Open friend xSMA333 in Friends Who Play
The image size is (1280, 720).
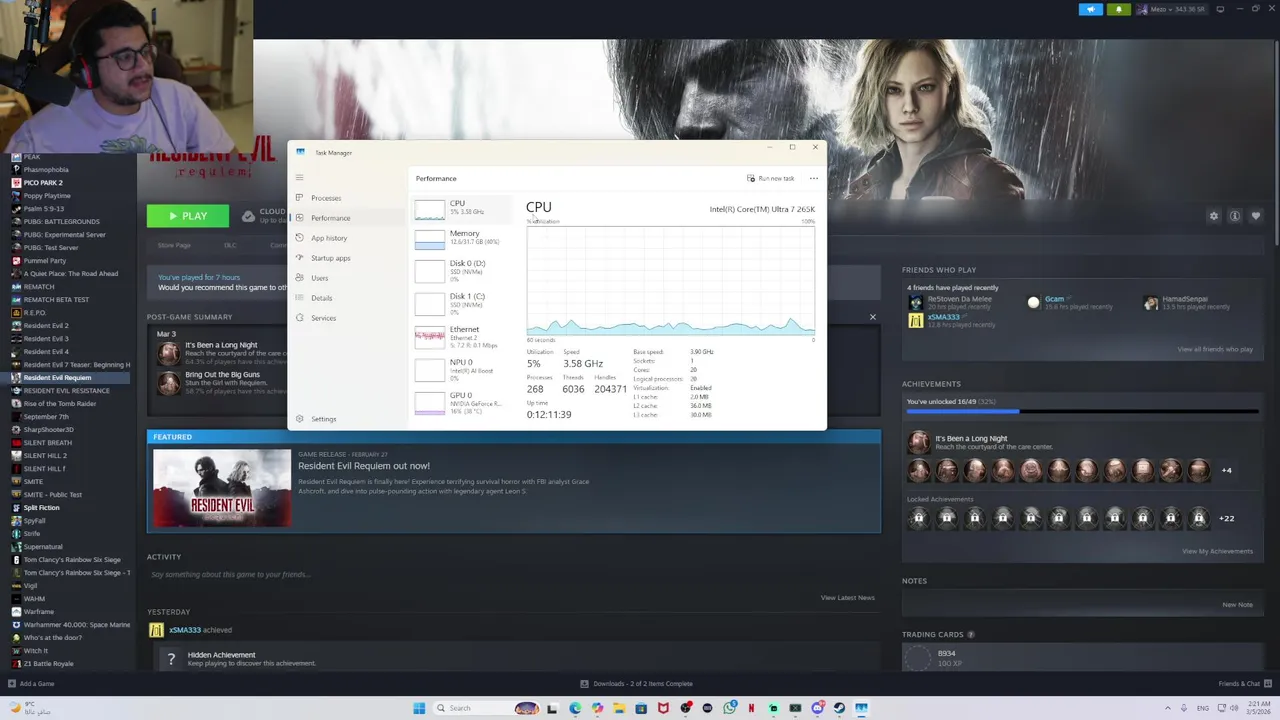[x=943, y=317]
